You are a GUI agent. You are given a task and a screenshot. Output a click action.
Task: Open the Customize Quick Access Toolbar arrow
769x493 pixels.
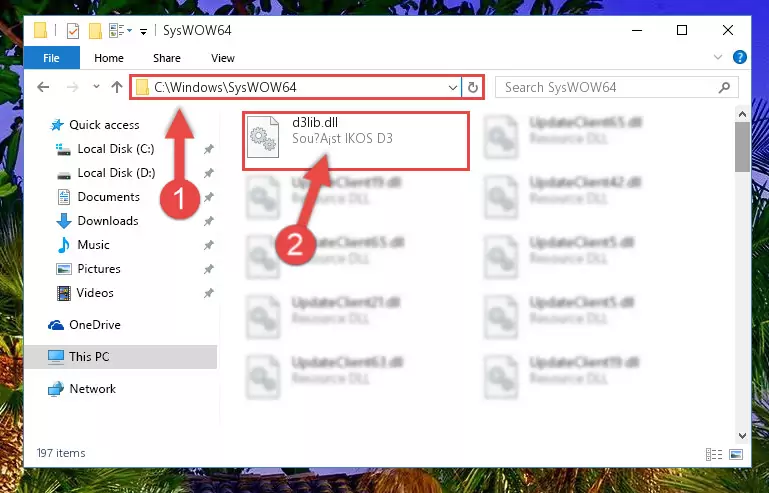pyautogui.click(x=143, y=32)
